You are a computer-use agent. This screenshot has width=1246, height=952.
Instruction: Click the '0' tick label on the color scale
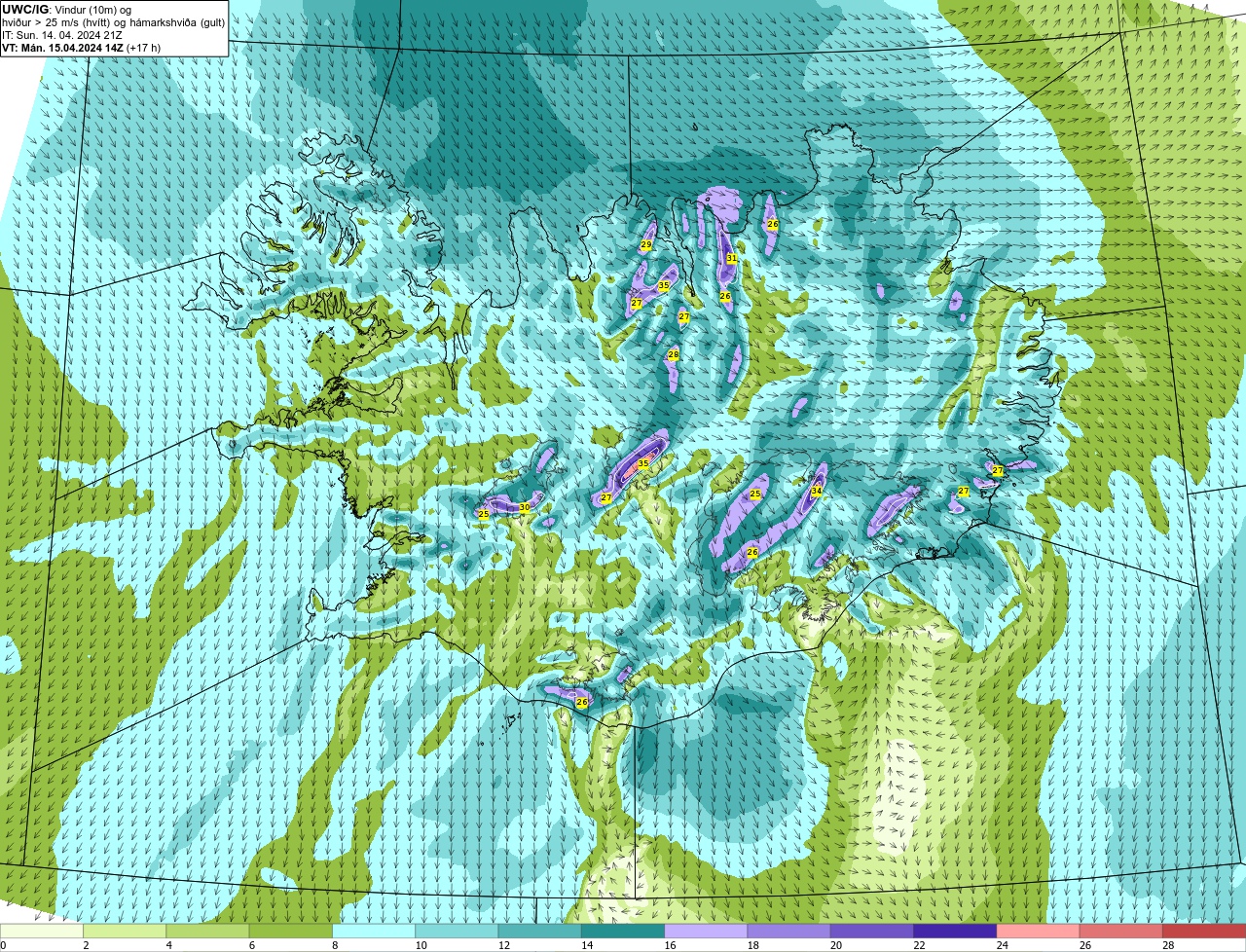pos(3,945)
